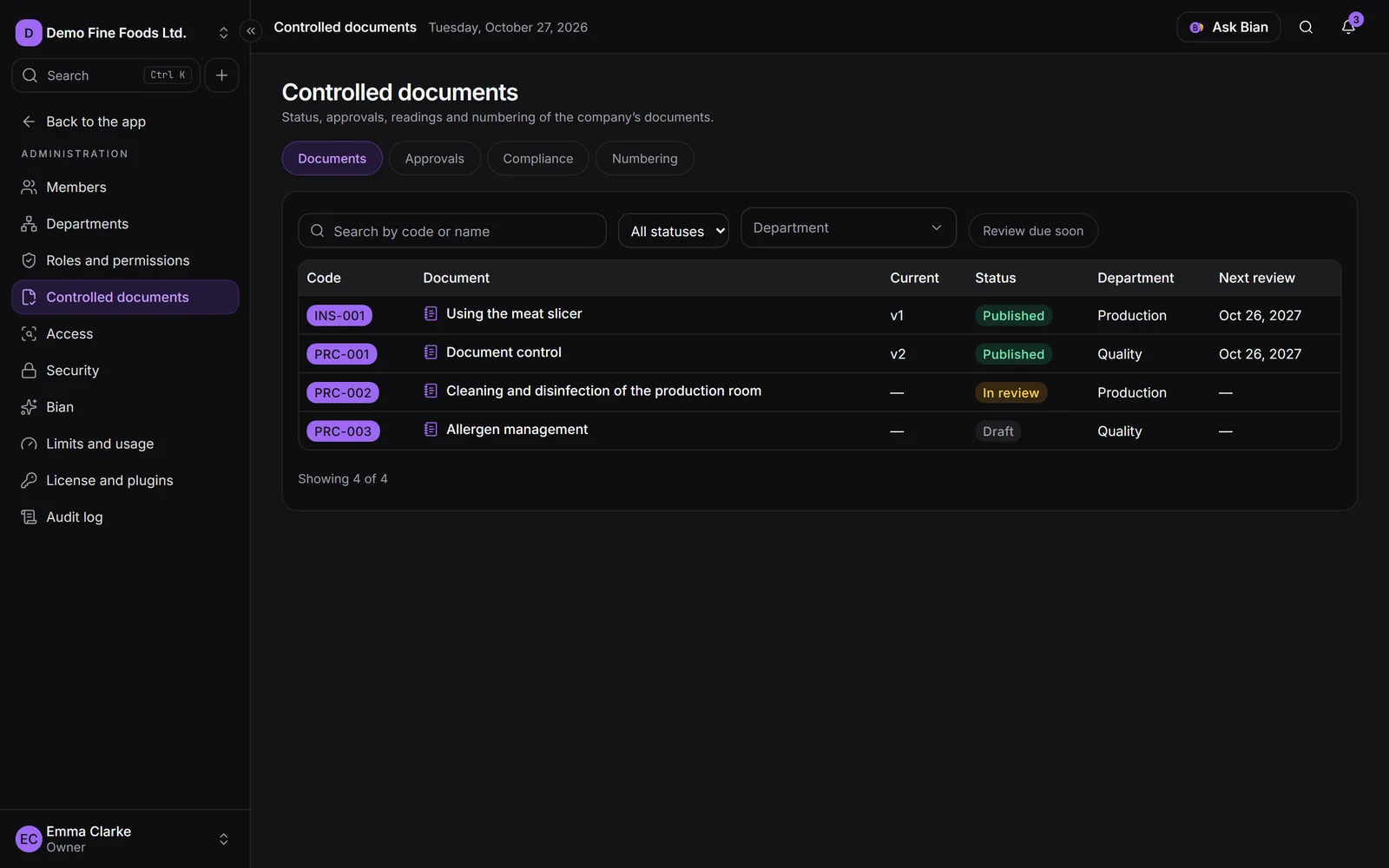Open the Demo Fine Foods Ltd. workspace switcher
1389x868 pixels.
click(123, 33)
